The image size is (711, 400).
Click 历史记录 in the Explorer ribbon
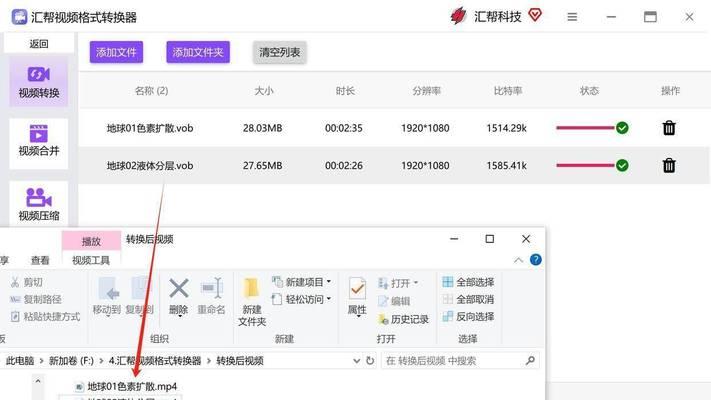tap(403, 319)
